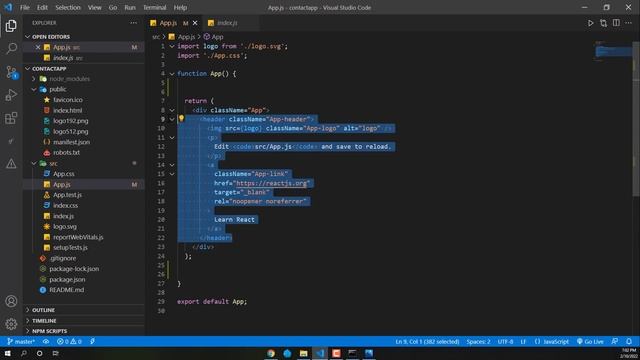Click the minimap code overview
Image resolution: width=640 pixels, height=360 pixels.
pyautogui.click(x=612, y=51)
